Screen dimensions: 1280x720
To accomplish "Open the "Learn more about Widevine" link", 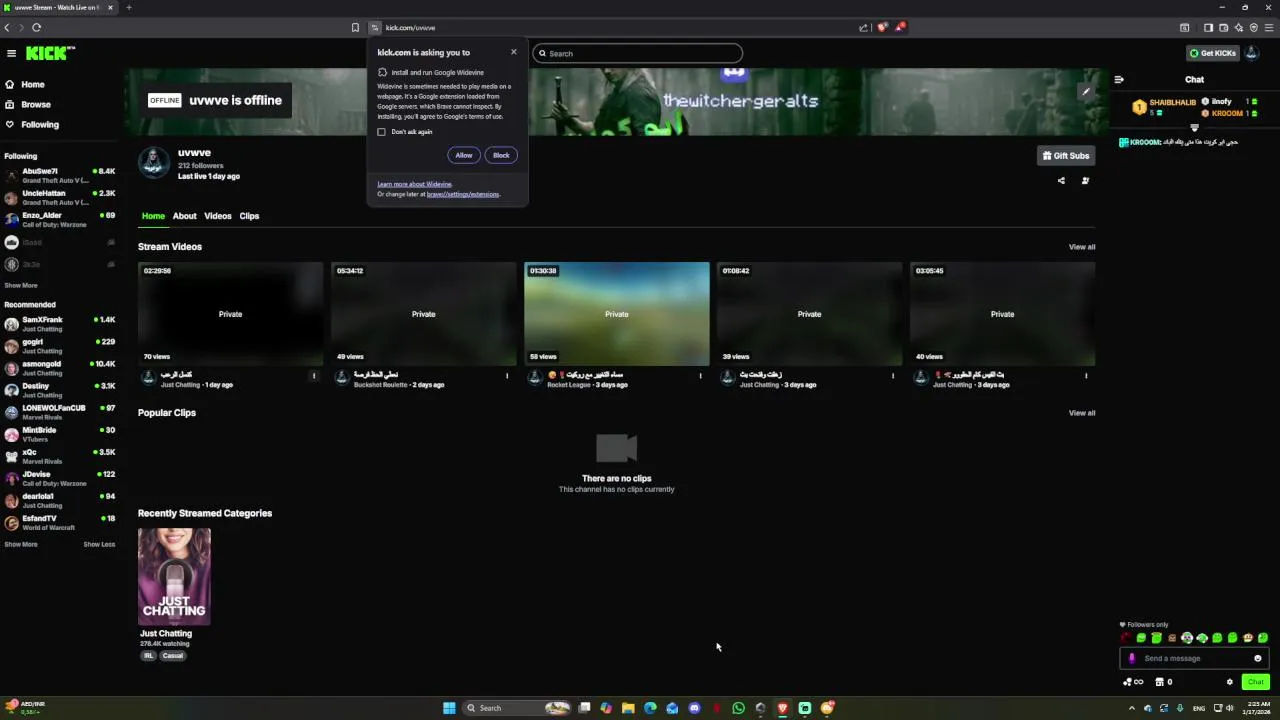I will pyautogui.click(x=414, y=184).
